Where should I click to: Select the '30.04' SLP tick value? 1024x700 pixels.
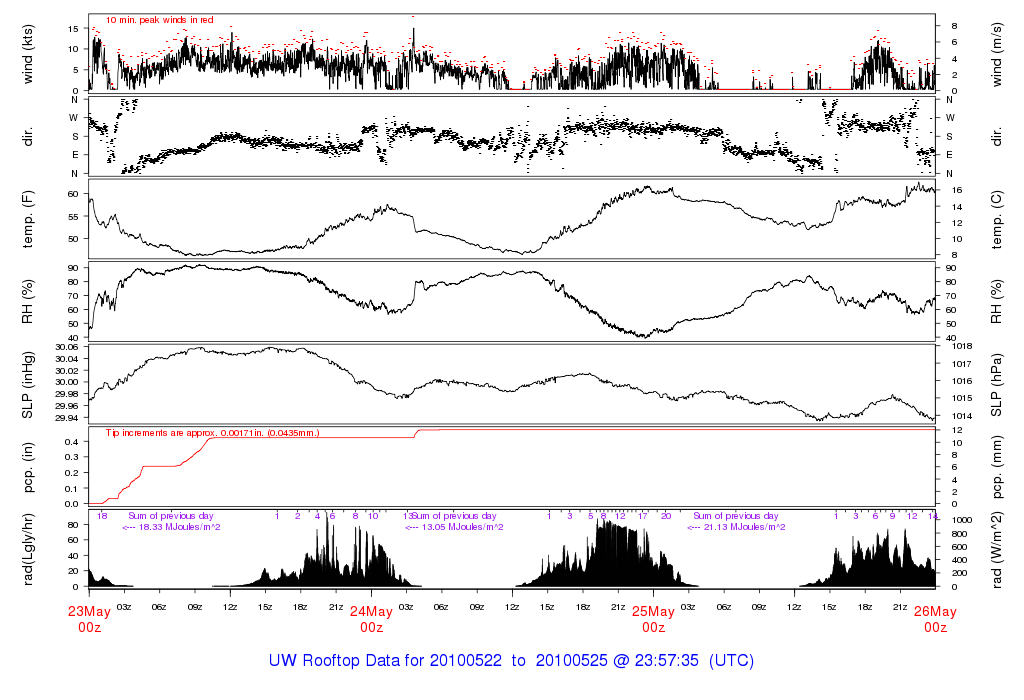(67, 358)
